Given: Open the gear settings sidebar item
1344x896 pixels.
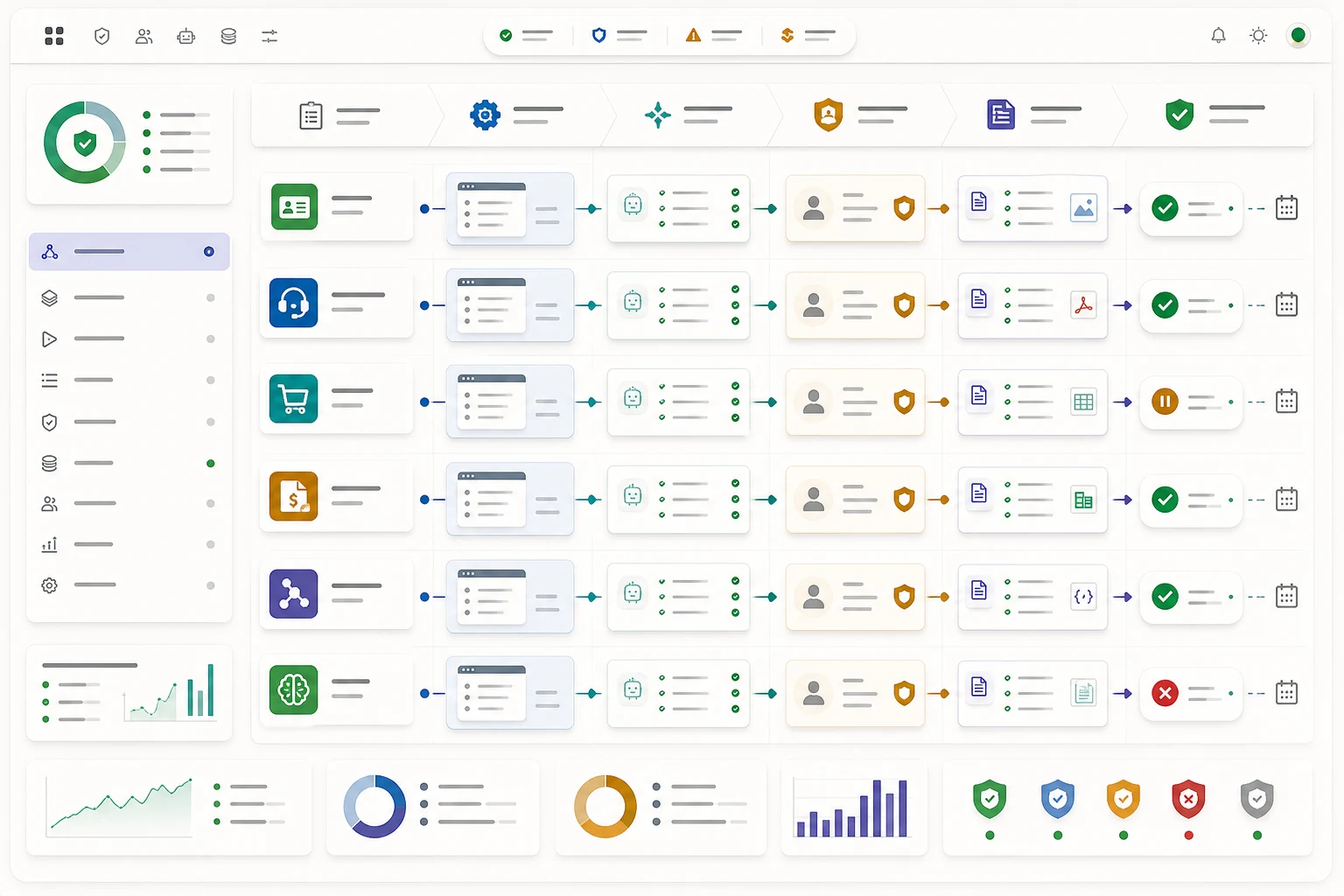Looking at the screenshot, I should [129, 584].
